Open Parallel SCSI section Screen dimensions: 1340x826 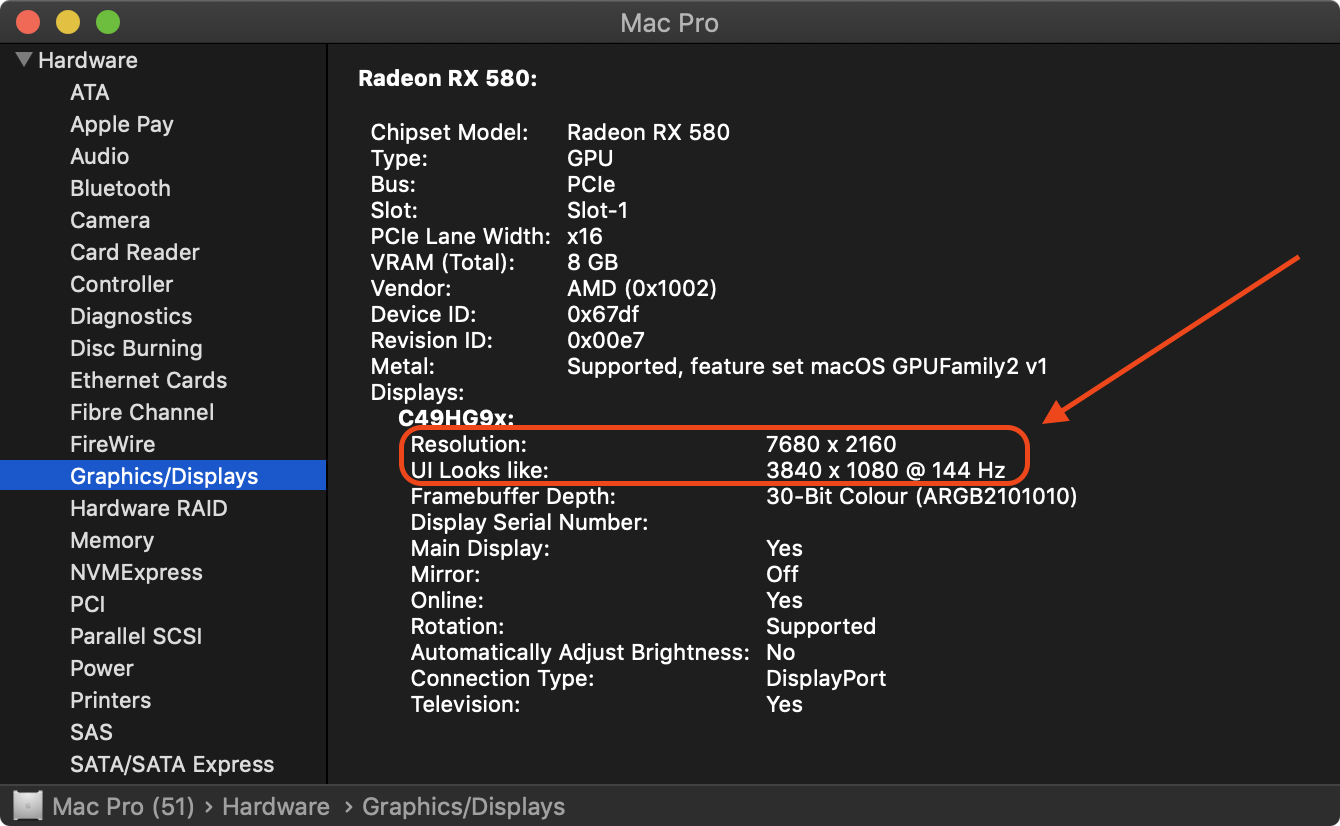point(136,636)
